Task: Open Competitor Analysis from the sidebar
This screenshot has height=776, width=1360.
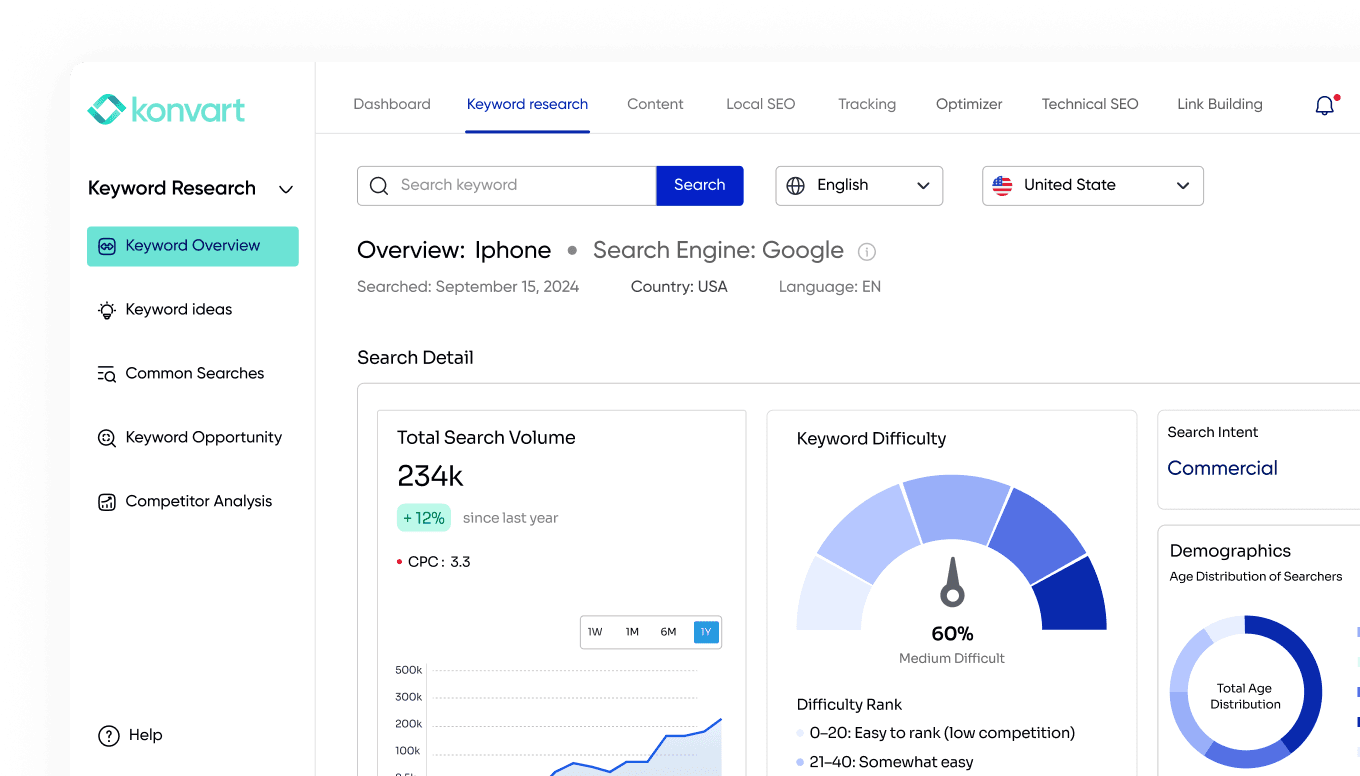Action: [199, 501]
